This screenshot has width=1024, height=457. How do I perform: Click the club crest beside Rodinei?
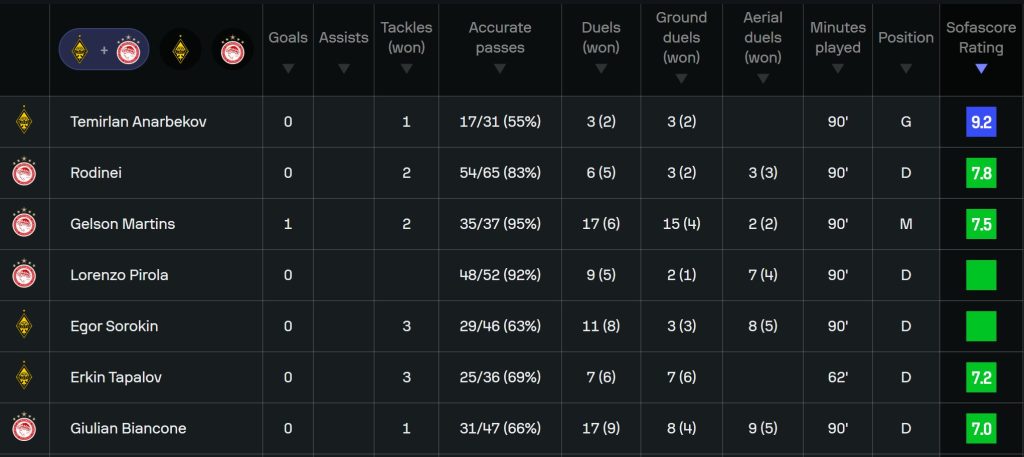[x=24, y=173]
